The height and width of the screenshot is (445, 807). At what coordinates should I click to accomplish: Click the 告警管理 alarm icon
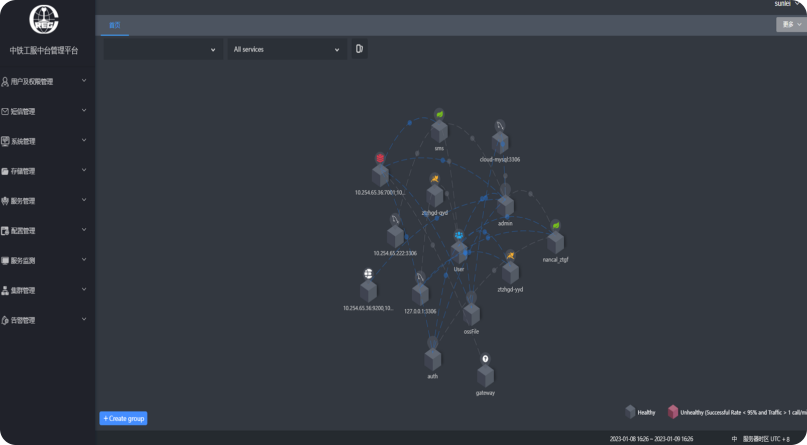(5, 321)
